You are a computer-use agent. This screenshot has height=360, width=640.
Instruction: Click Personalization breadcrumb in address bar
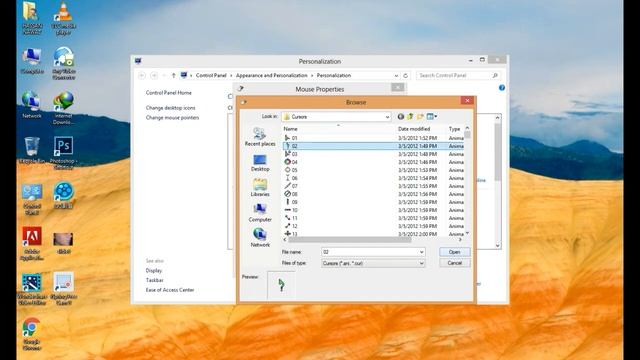[x=334, y=76]
